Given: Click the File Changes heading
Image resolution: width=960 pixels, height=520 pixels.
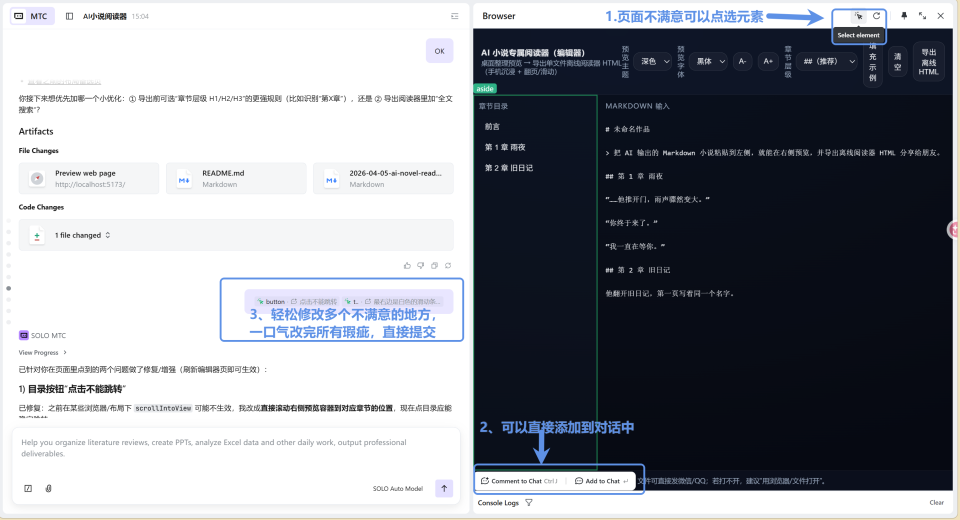Looking at the screenshot, I should coord(39,151).
